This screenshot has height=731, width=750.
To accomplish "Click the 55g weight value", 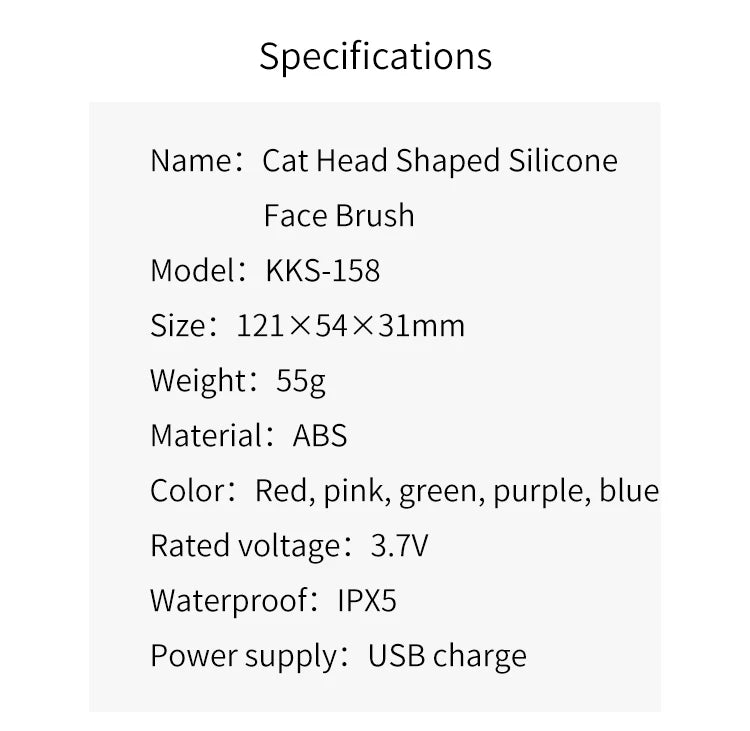I will pos(301,382).
